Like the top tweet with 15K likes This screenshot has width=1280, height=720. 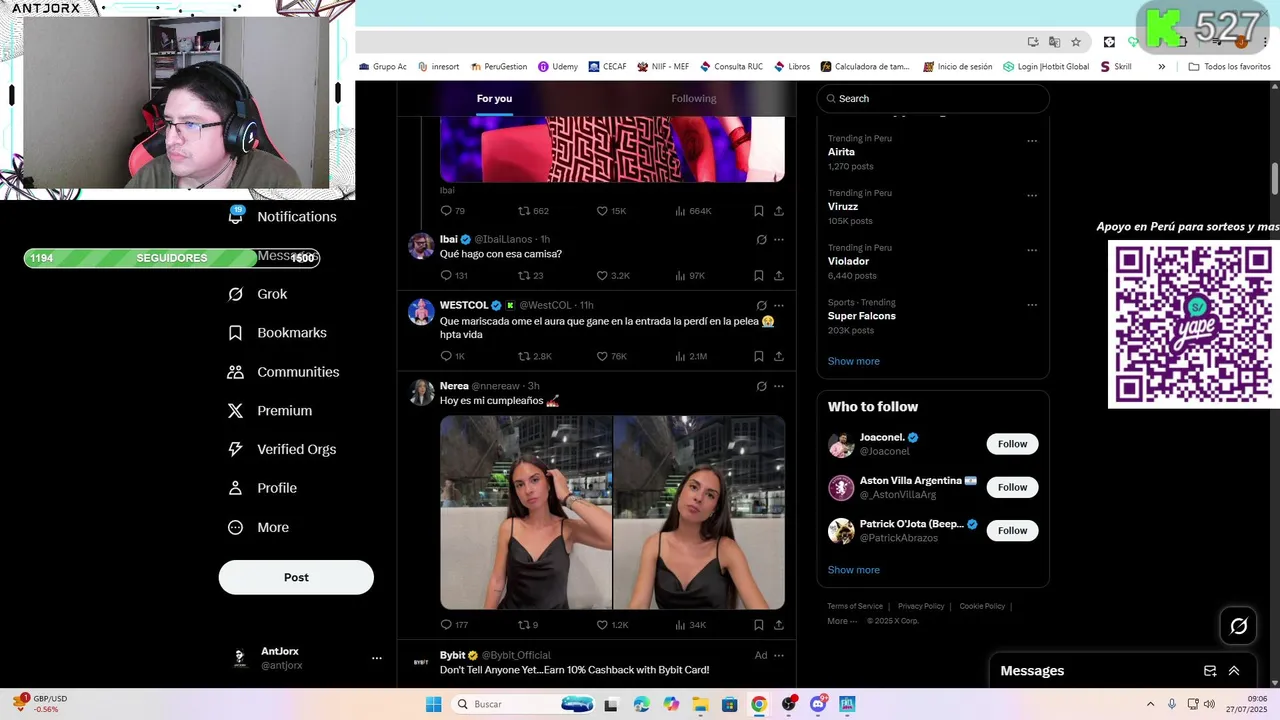602,211
